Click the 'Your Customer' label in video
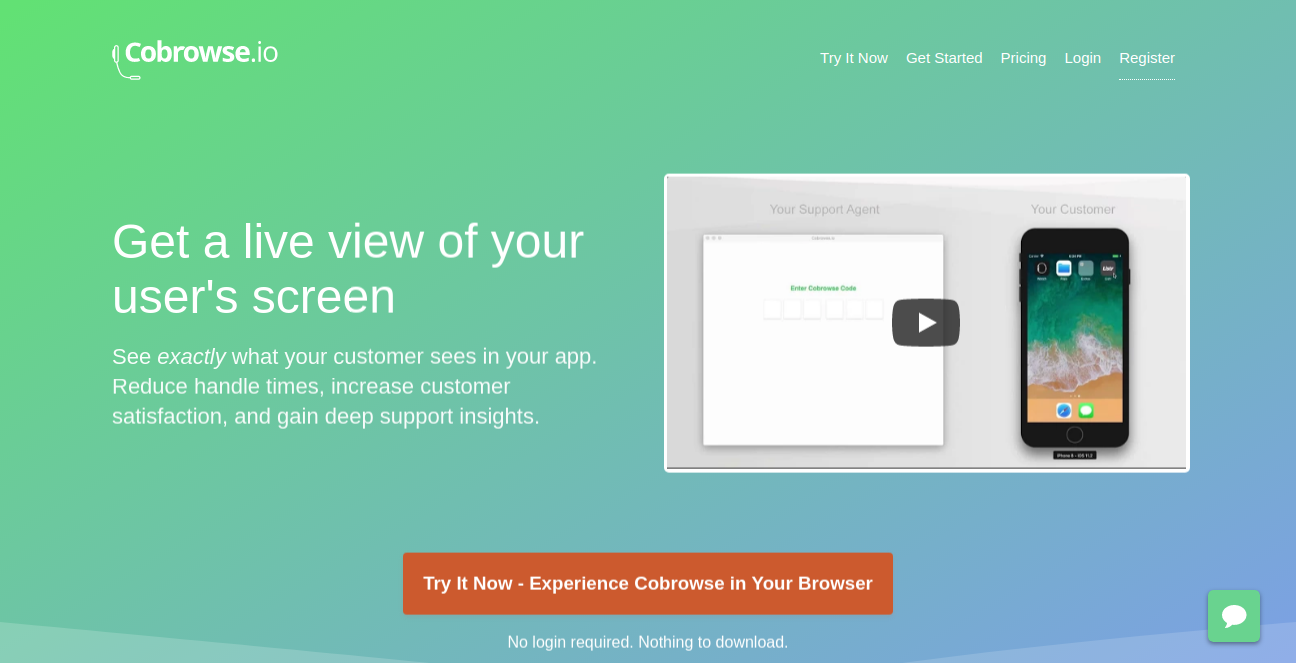1296x663 pixels. click(1073, 209)
